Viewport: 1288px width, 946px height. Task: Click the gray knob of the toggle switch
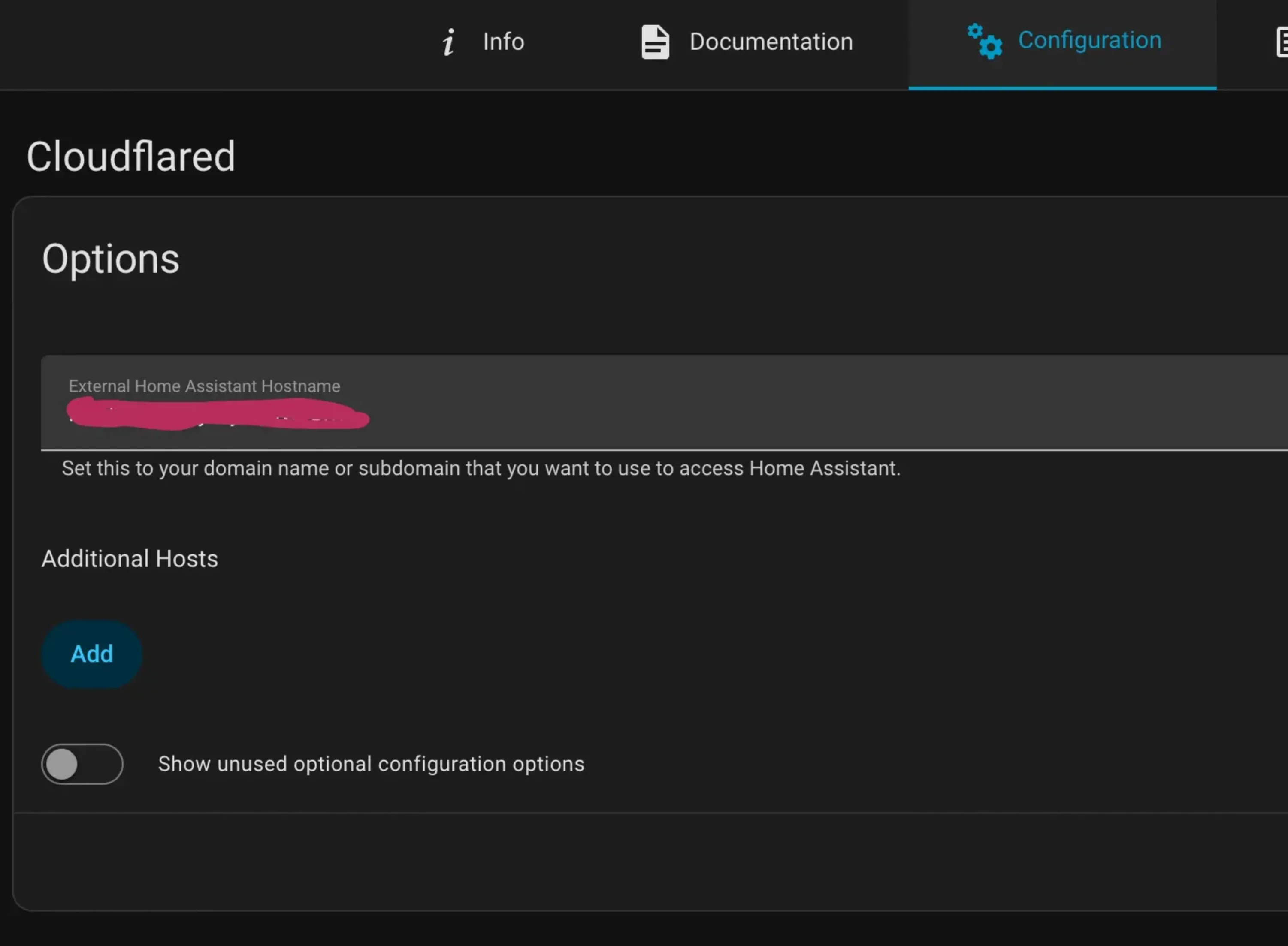62,765
